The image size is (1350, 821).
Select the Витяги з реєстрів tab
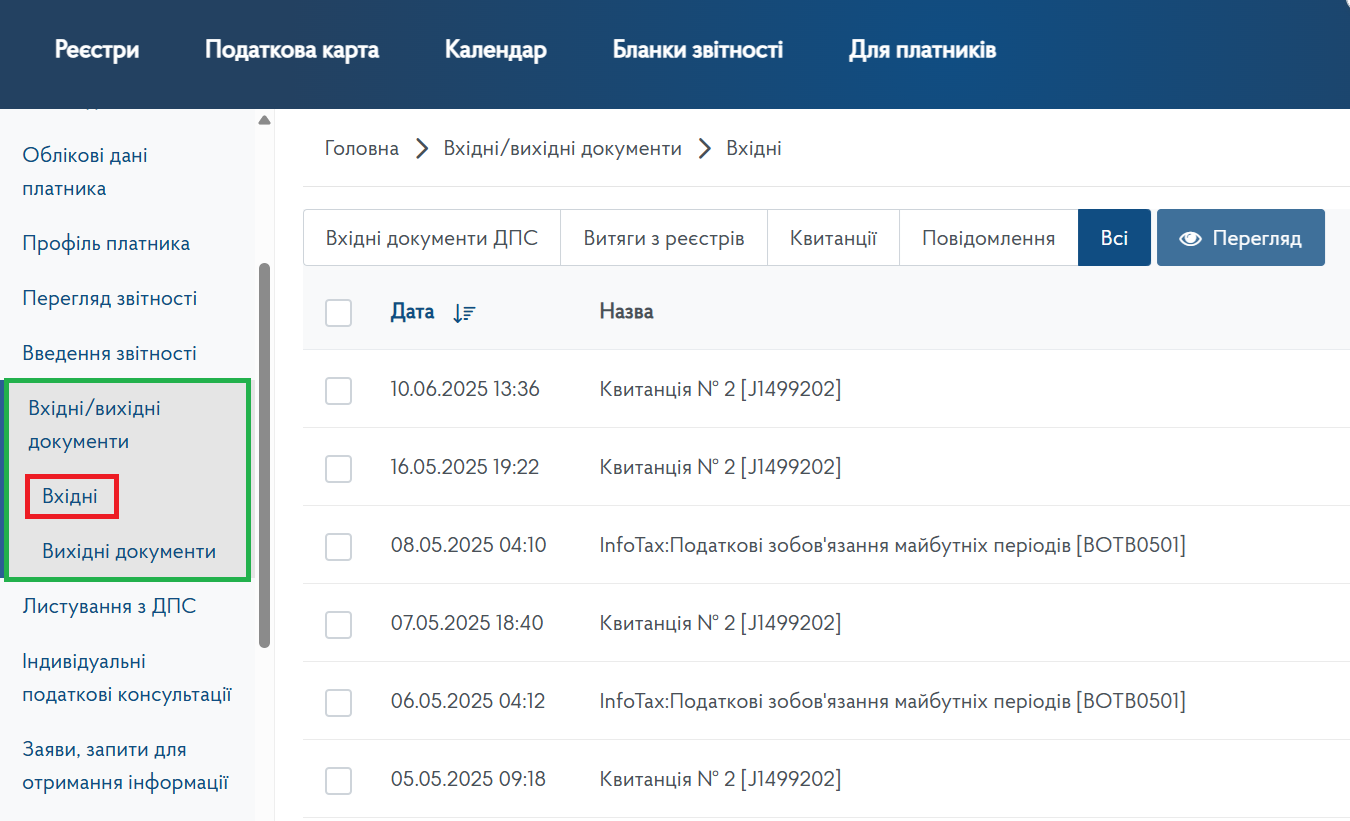(x=664, y=239)
